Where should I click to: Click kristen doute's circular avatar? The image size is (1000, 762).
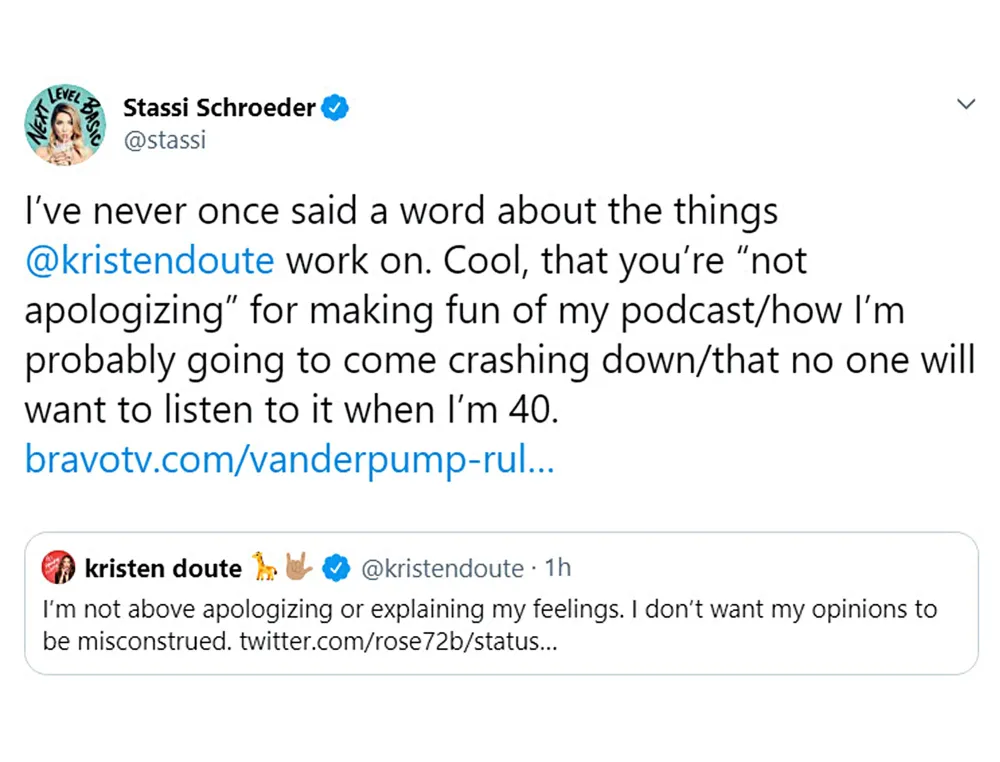(58, 566)
